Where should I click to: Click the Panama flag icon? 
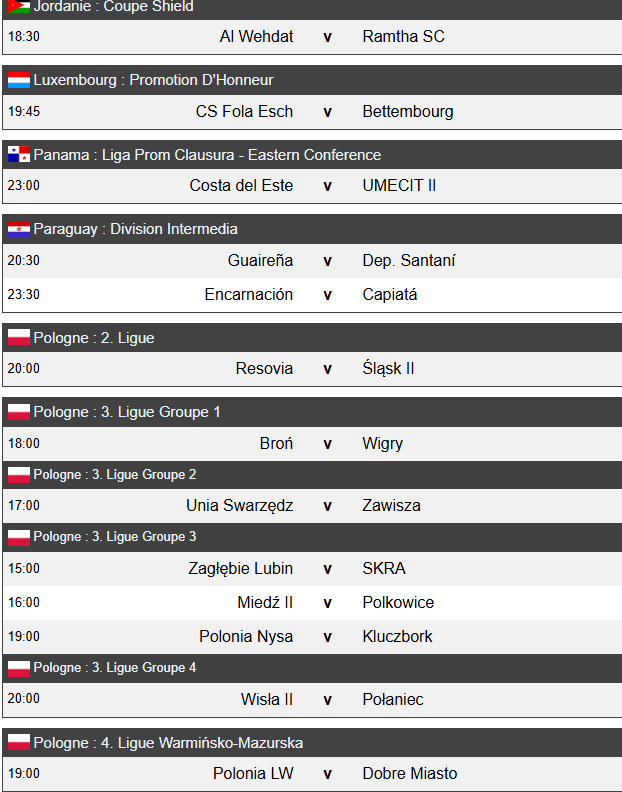[18, 155]
